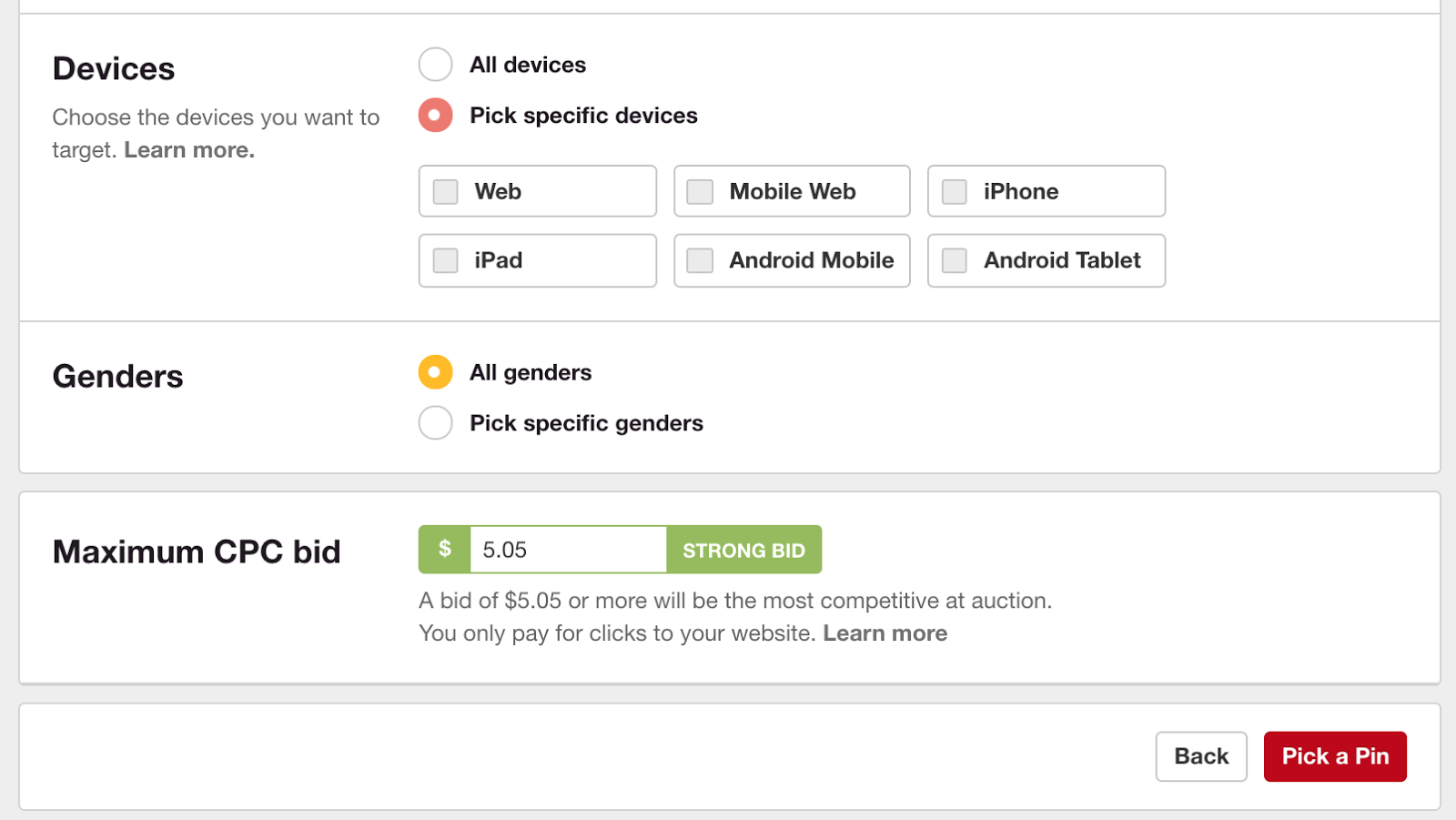1456x820 pixels.
Task: Enable the Web device checkbox
Action: point(444,191)
